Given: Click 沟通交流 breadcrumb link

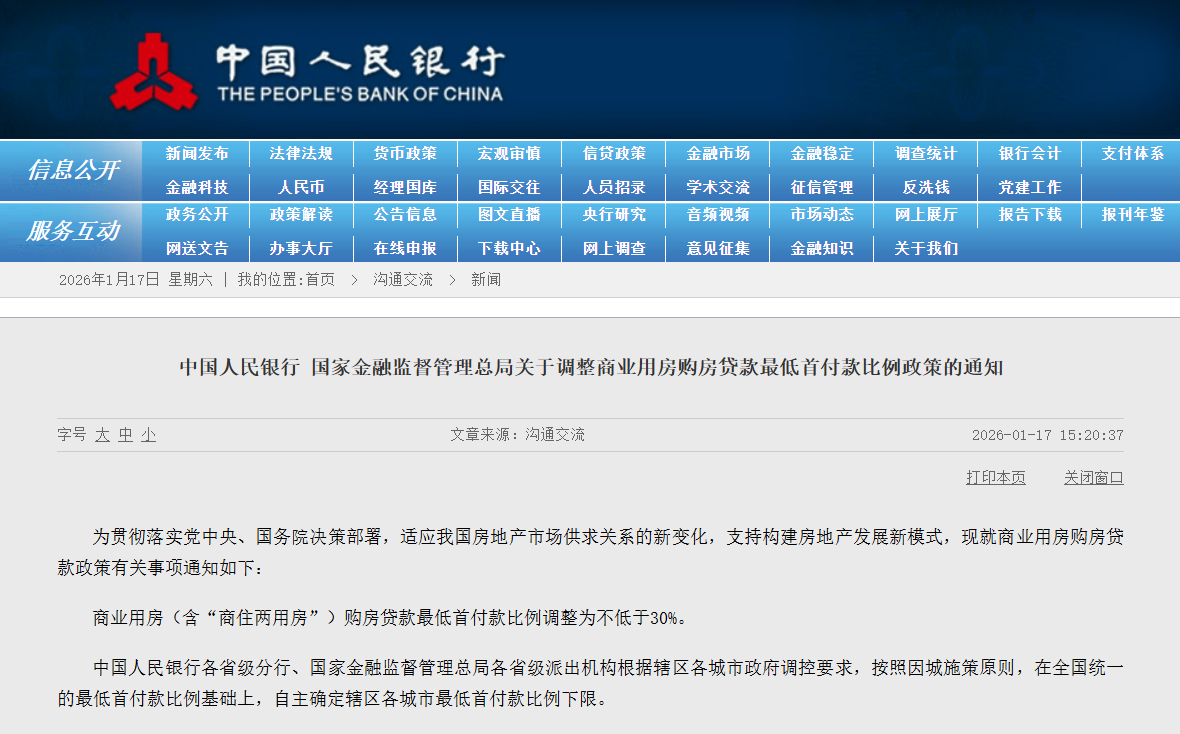Looking at the screenshot, I should [x=403, y=280].
